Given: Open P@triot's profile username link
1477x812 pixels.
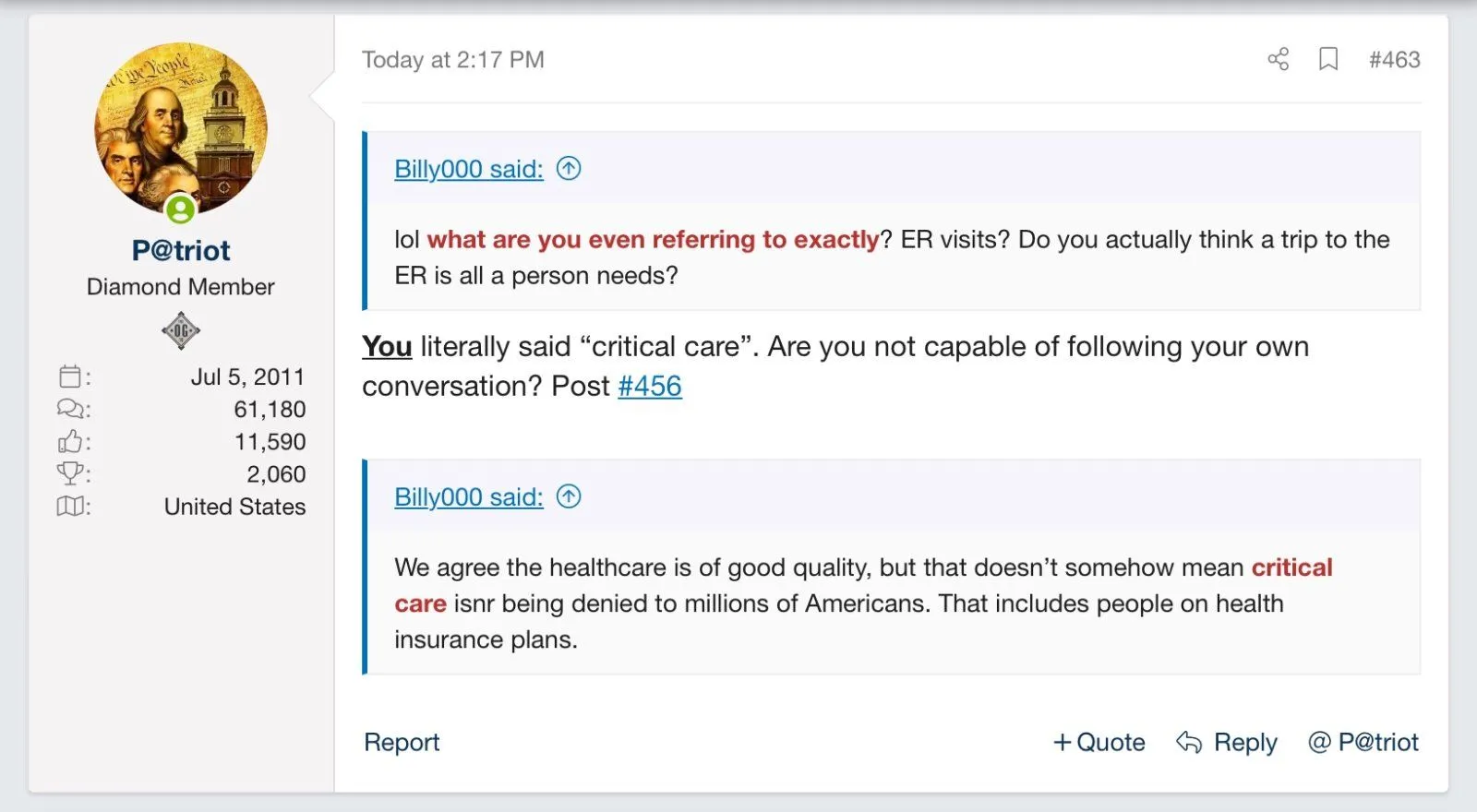Looking at the screenshot, I should [181, 250].
